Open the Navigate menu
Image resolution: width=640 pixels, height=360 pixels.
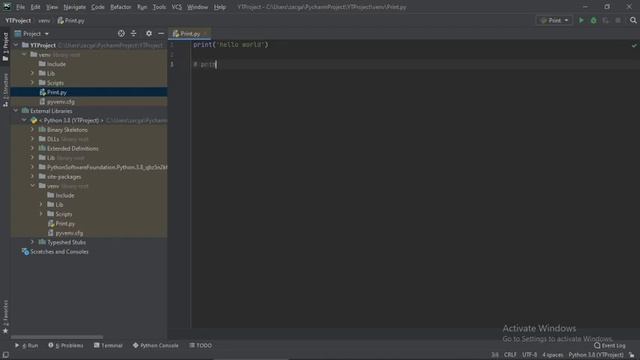point(75,7)
